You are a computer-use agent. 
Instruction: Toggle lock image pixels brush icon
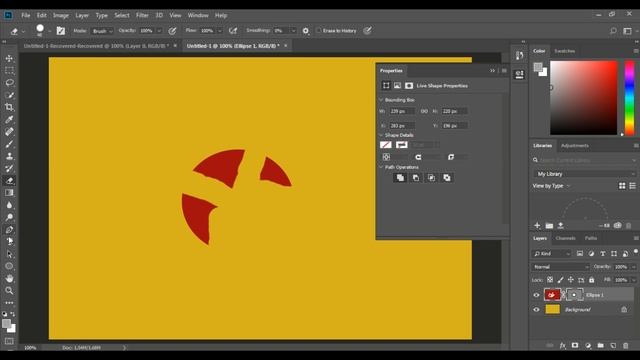point(560,280)
